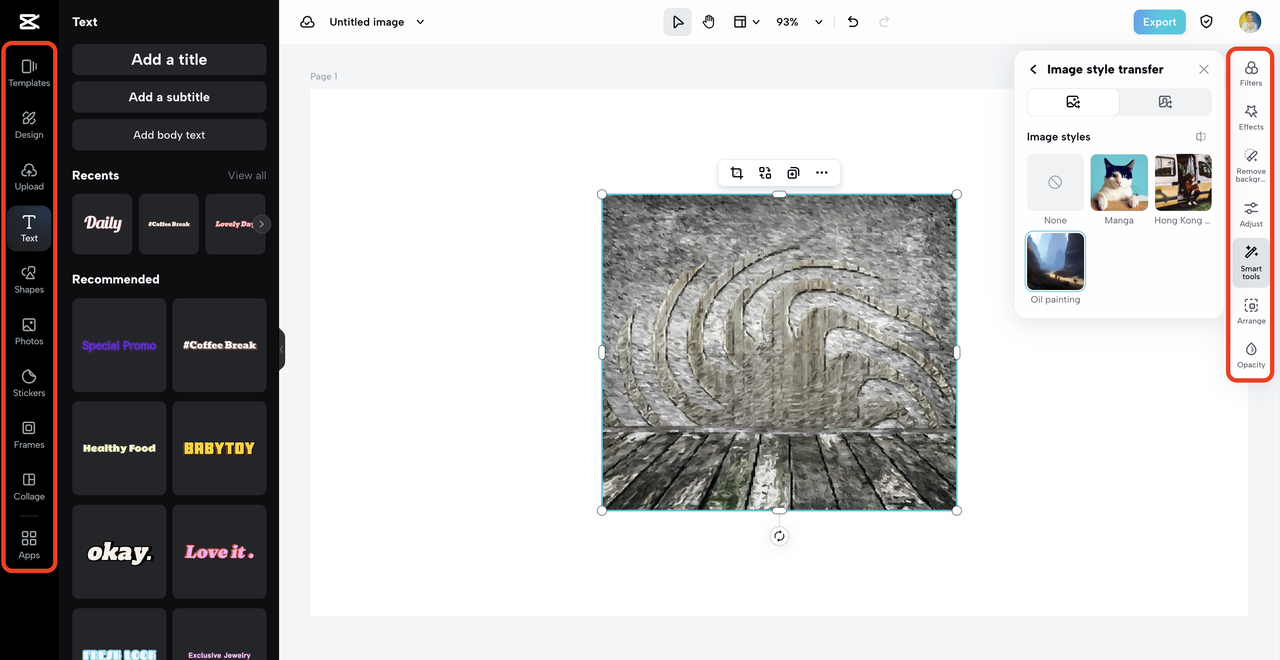Show next recent text styles arrow
This screenshot has width=1280, height=660.
tap(262, 224)
